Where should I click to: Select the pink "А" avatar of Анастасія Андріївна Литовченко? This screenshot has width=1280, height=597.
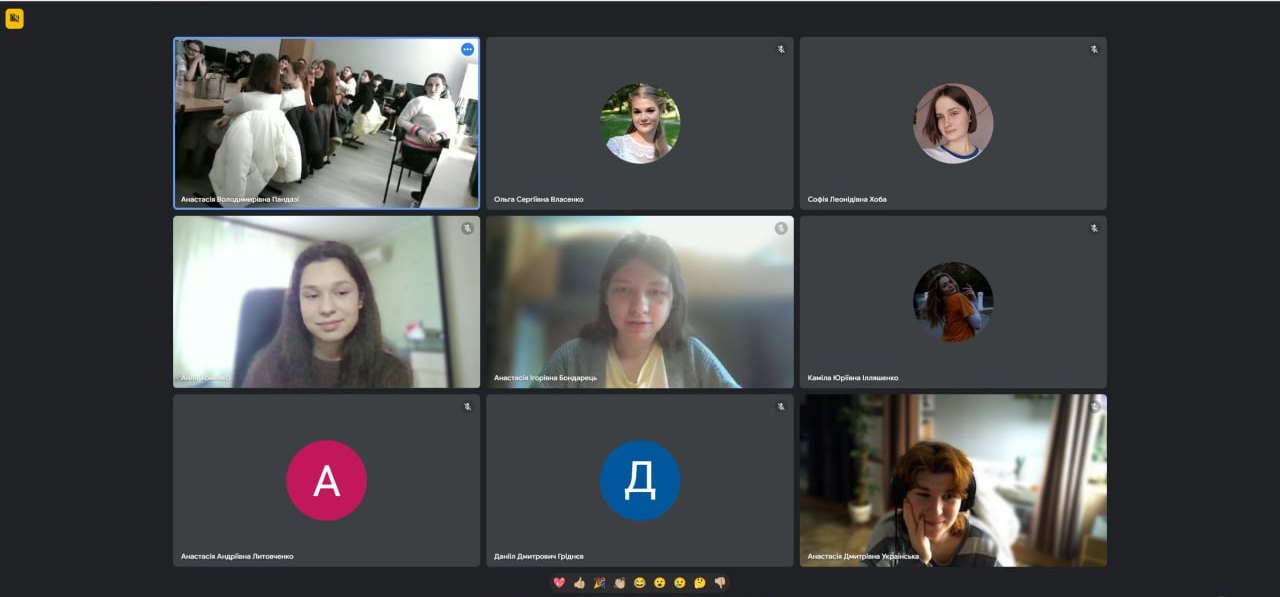[x=326, y=481]
